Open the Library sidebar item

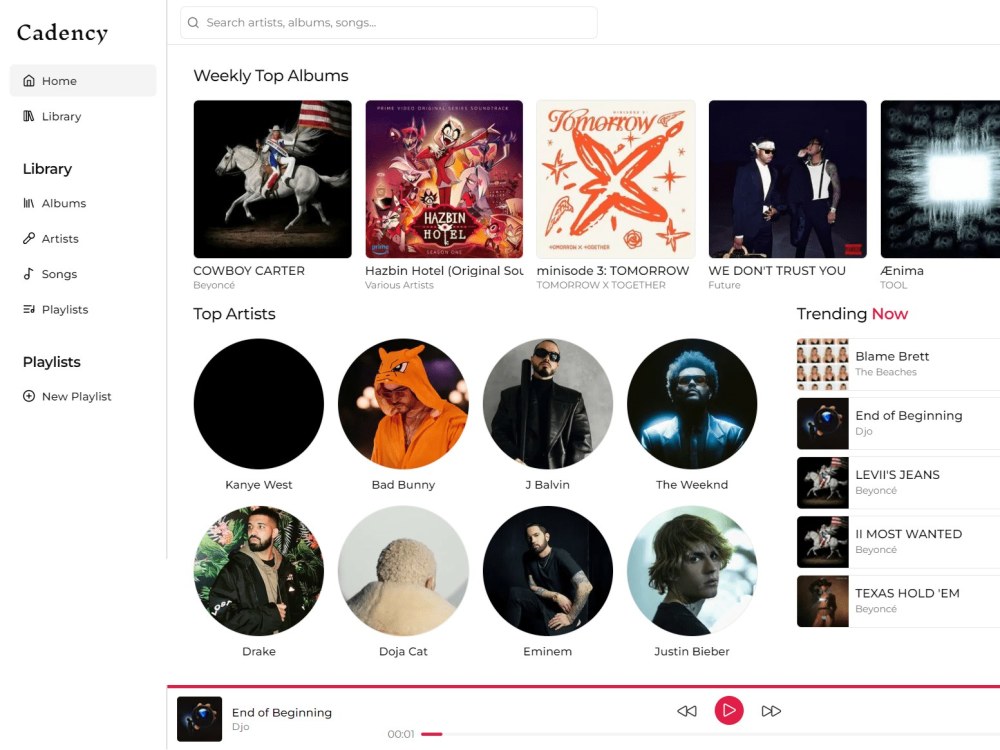[x=83, y=116]
